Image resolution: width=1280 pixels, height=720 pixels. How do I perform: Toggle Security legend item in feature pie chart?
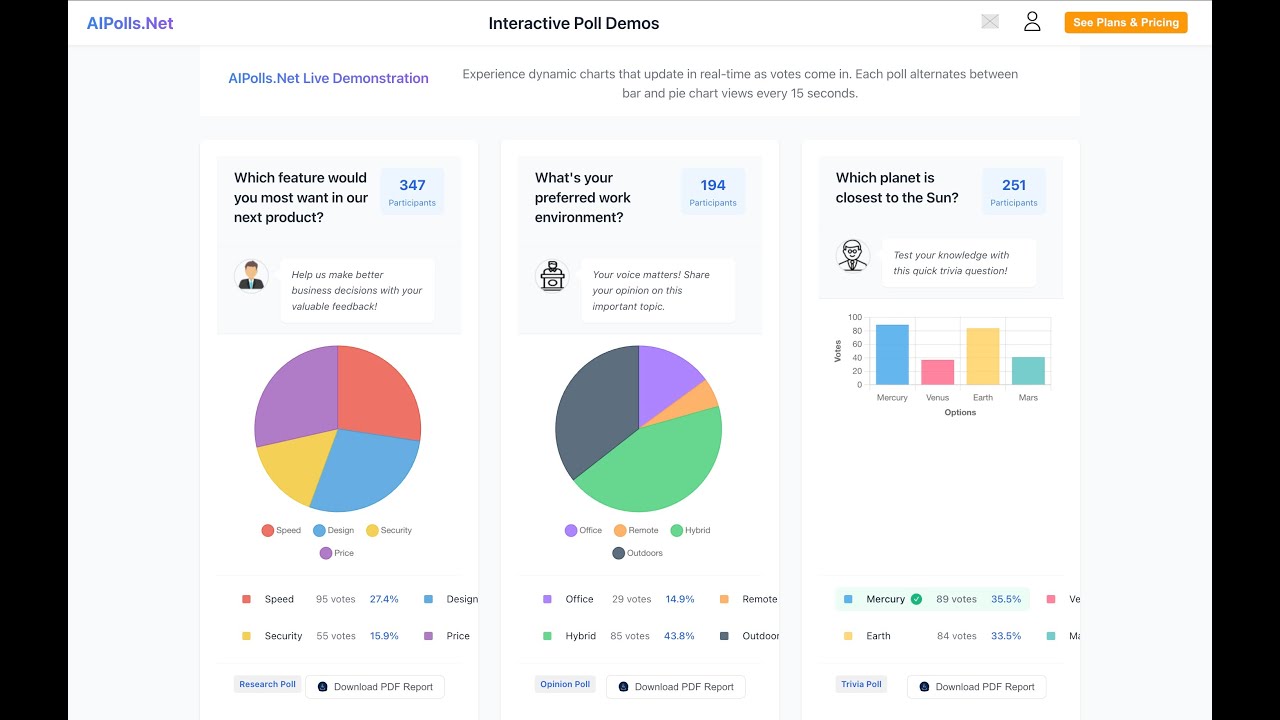click(389, 530)
